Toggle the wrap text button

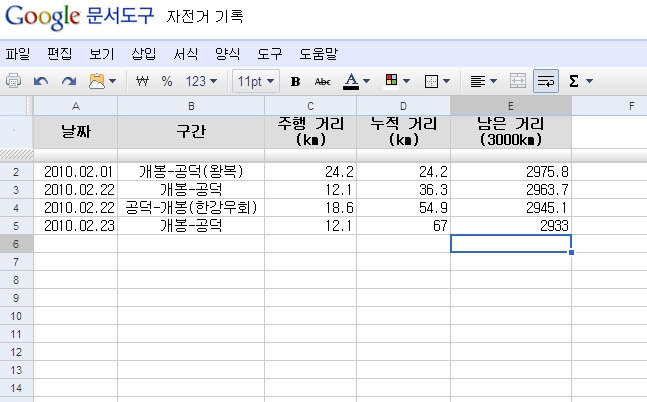click(x=546, y=81)
